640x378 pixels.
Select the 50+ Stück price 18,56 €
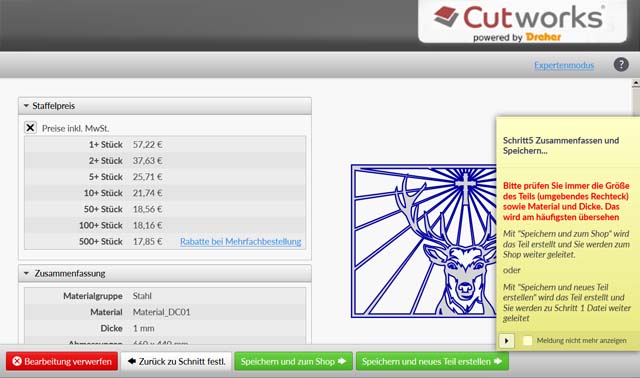[147, 209]
